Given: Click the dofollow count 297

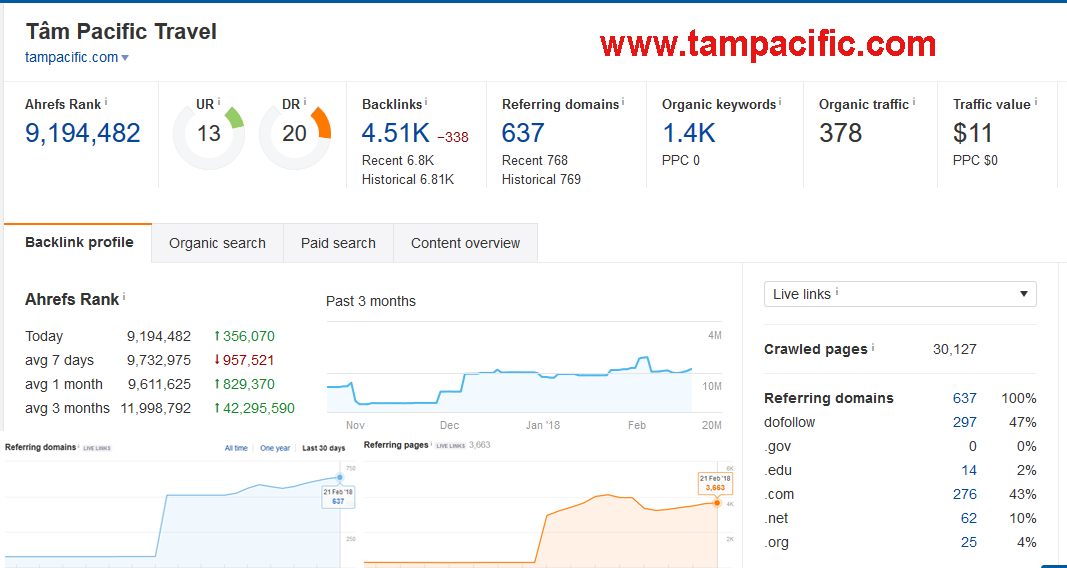Looking at the screenshot, I should tap(964, 422).
